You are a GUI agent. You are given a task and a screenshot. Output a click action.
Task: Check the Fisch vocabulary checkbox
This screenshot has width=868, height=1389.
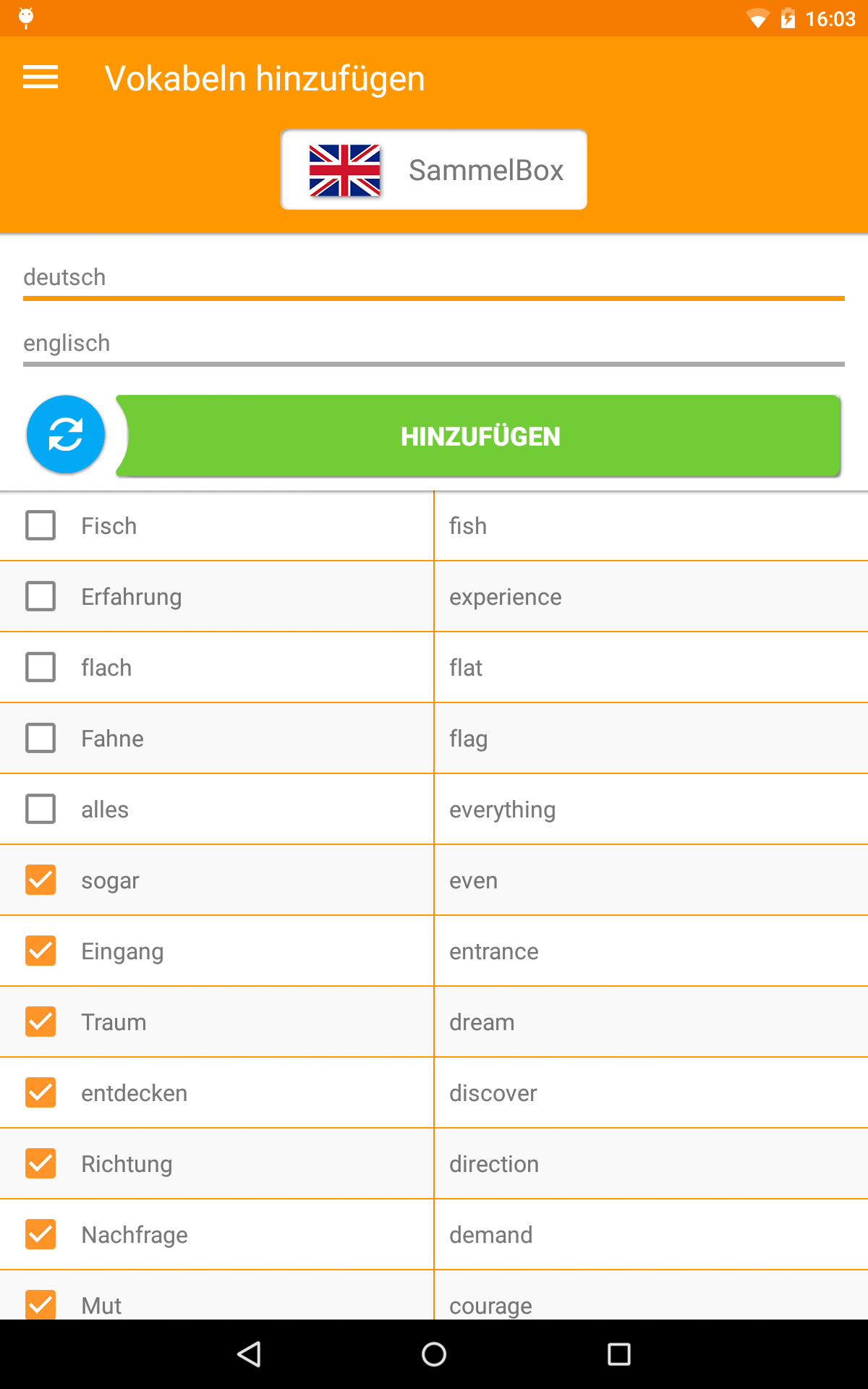pos(41,525)
